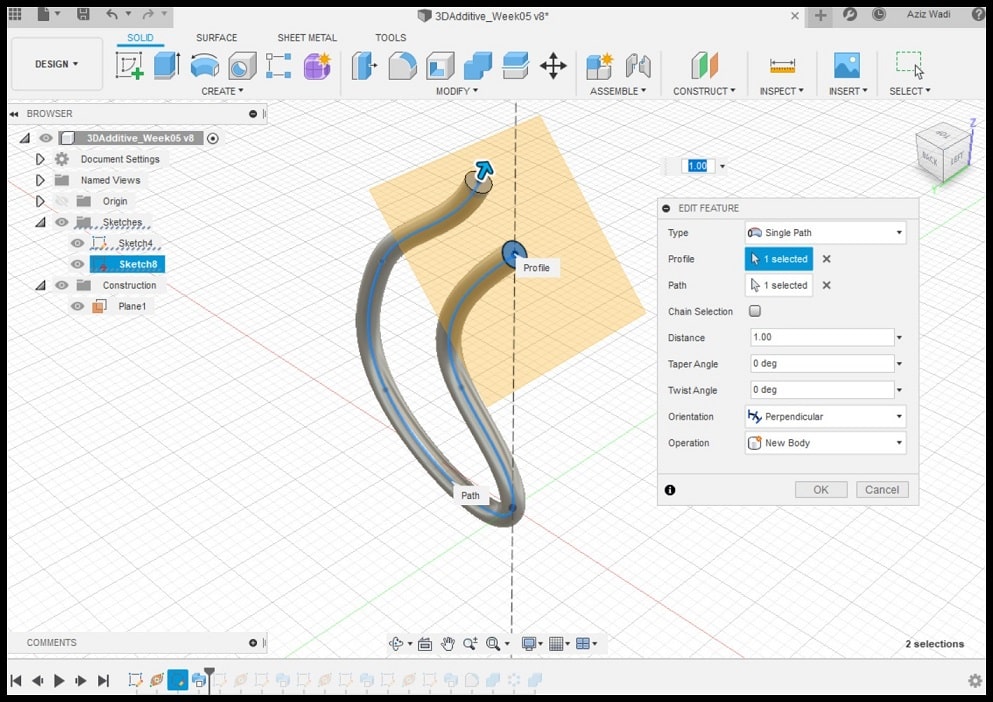
Task: Open the Operation dropdown showing New Body
Action: 825,443
